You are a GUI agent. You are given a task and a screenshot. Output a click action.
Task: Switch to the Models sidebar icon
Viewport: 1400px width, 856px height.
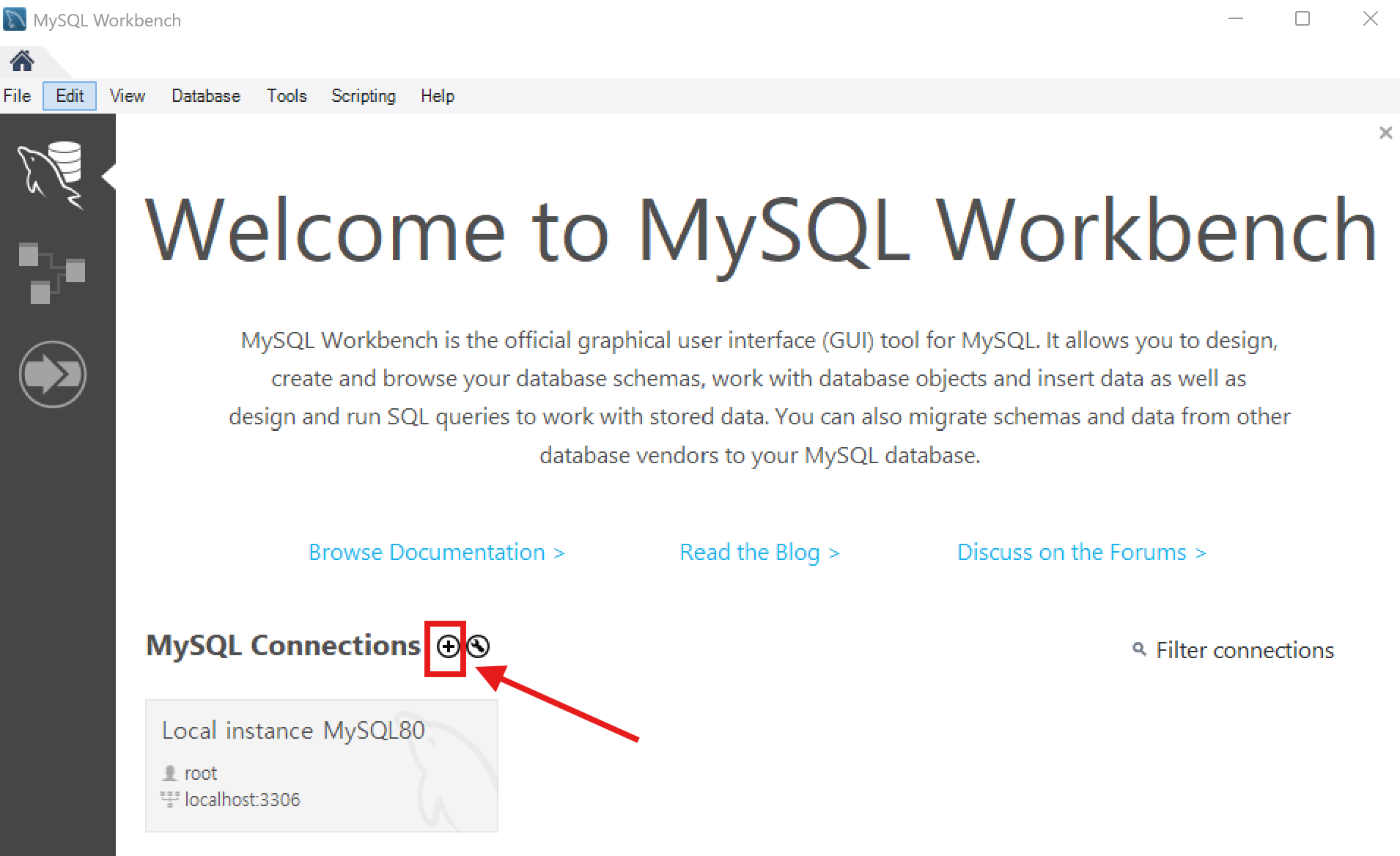(52, 273)
